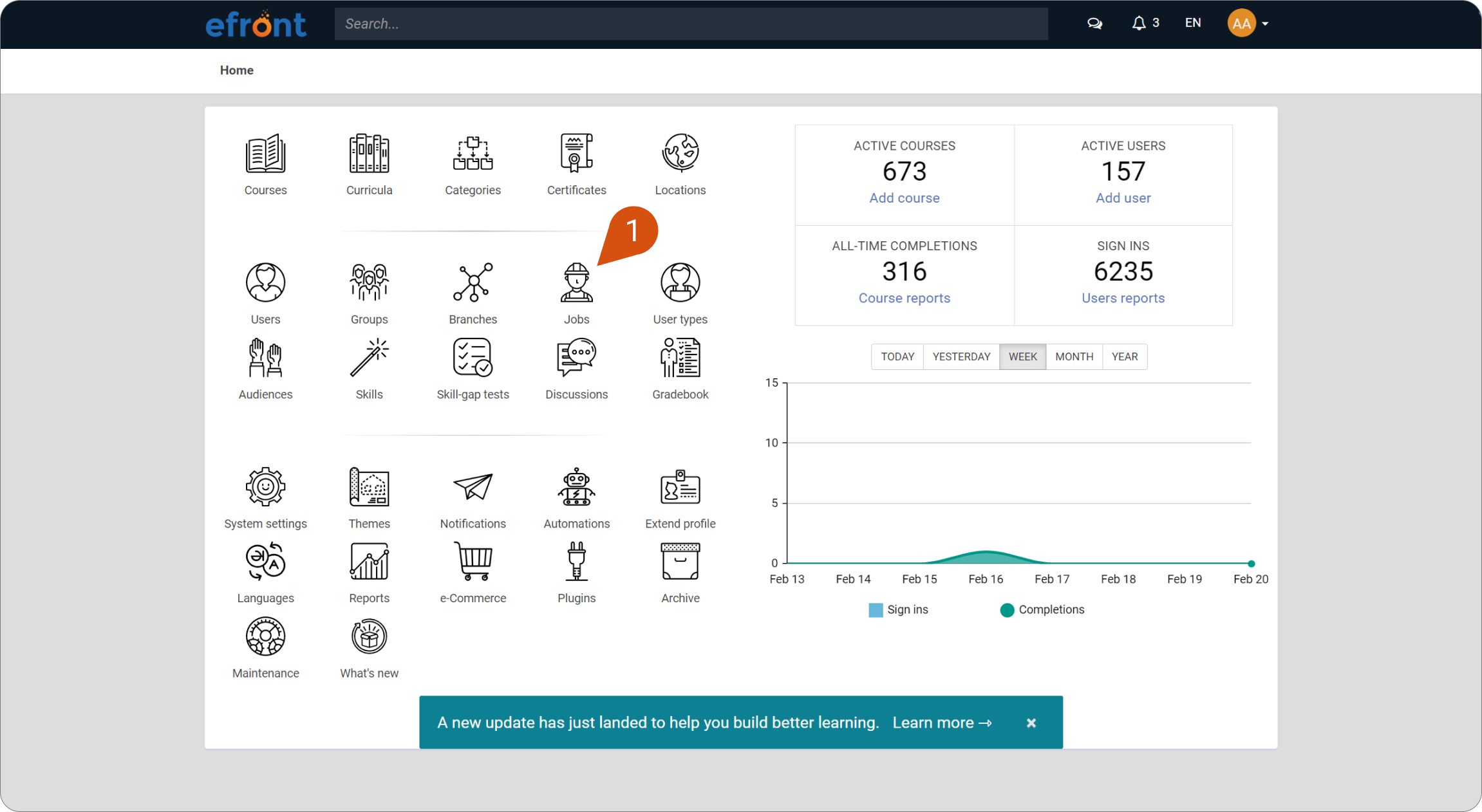Image resolution: width=1482 pixels, height=812 pixels.
Task: Open the Plugins plug icon
Action: pyautogui.click(x=576, y=561)
